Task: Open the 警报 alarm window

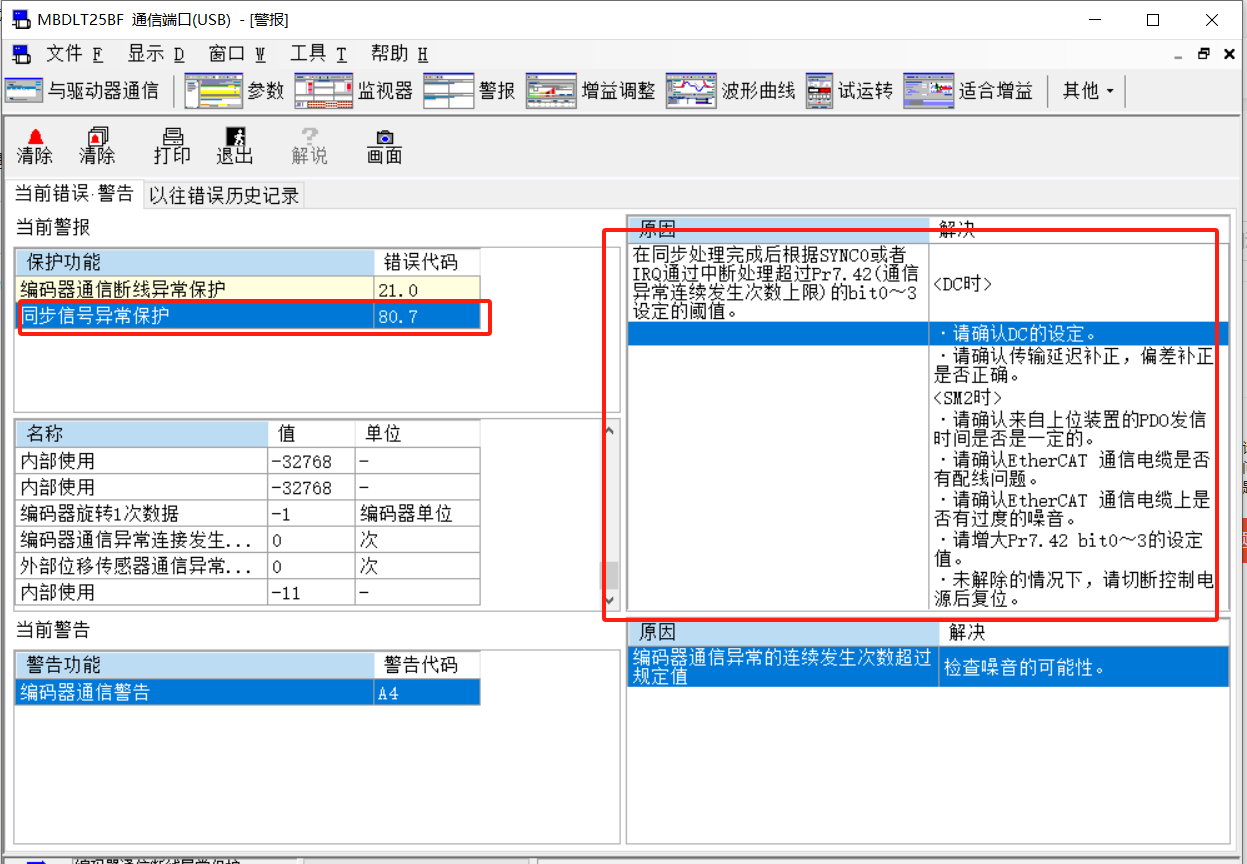Action: pyautogui.click(x=469, y=91)
